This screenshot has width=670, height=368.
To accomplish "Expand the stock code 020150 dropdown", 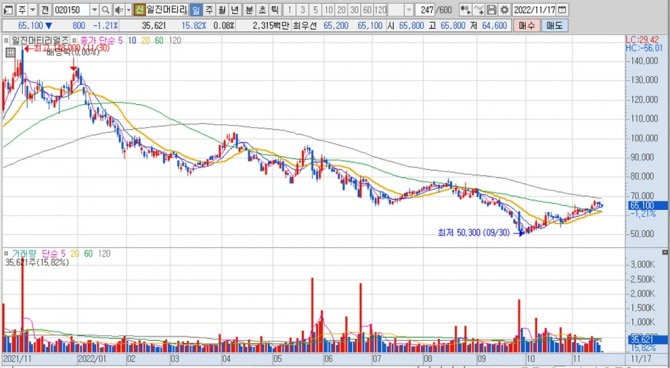I will click(94, 10).
